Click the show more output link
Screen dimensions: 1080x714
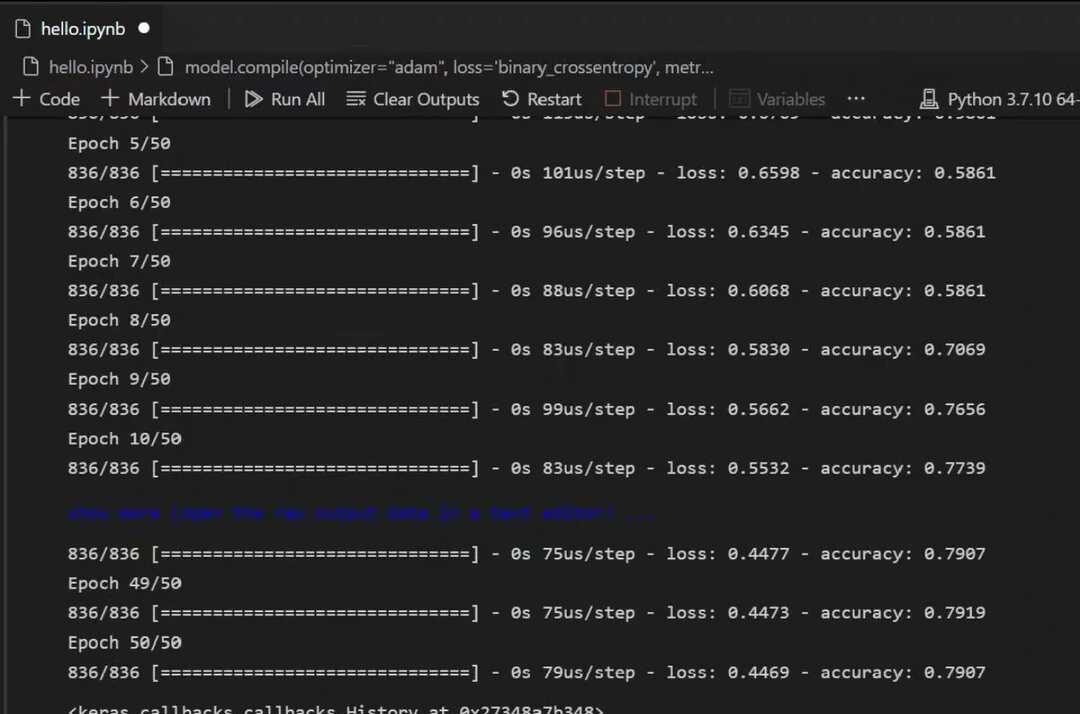point(361,514)
